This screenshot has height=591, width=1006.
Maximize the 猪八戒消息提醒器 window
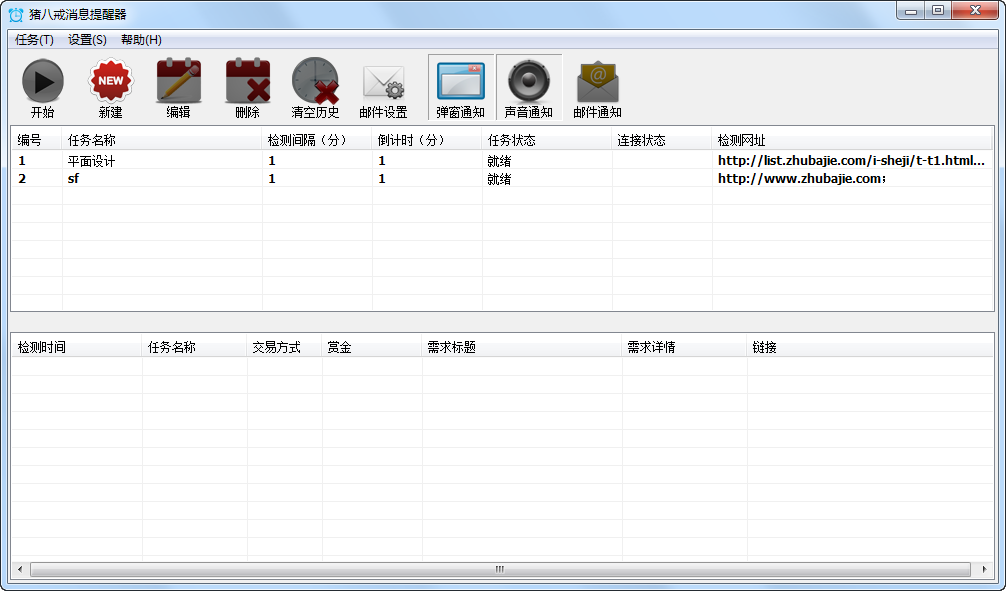[x=938, y=11]
